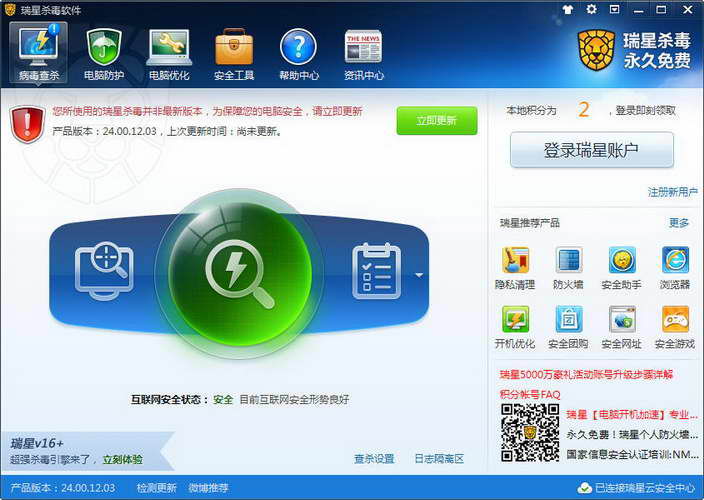This screenshot has height=500, width=704.
Task: Open settings gear in title bar
Action: point(592,9)
